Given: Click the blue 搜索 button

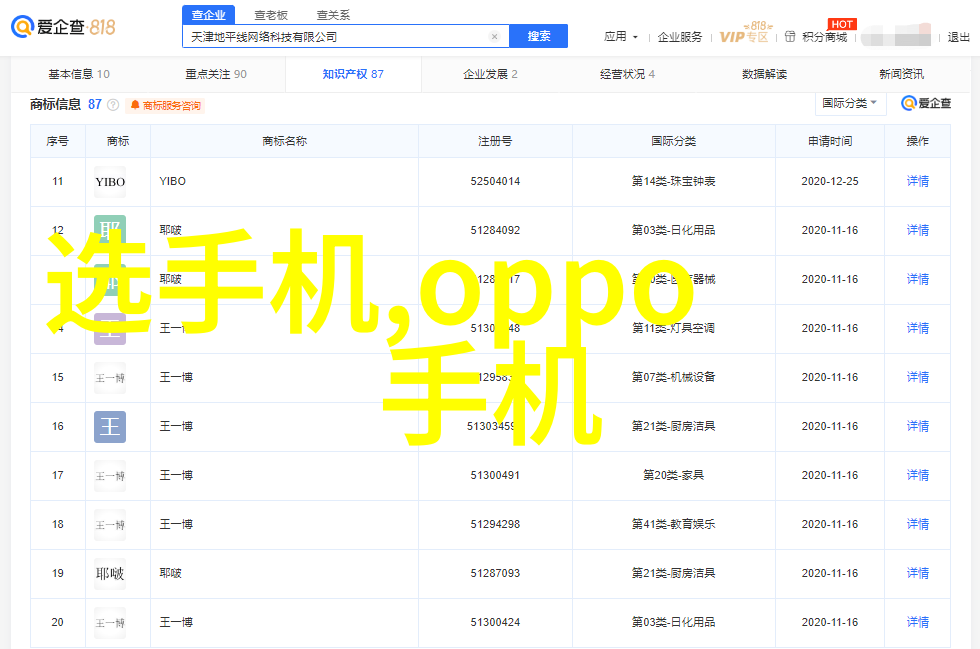Looking at the screenshot, I should [x=539, y=36].
